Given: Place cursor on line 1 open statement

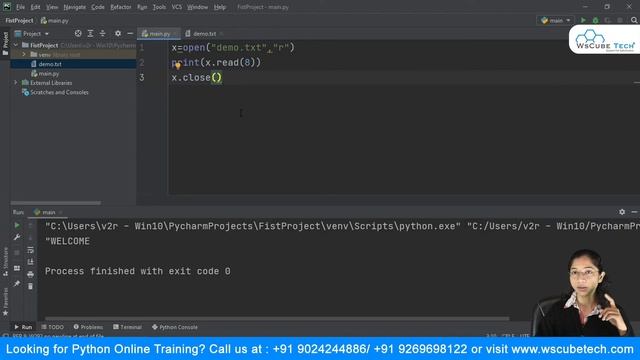Looking at the screenshot, I should pyautogui.click(x=233, y=48).
